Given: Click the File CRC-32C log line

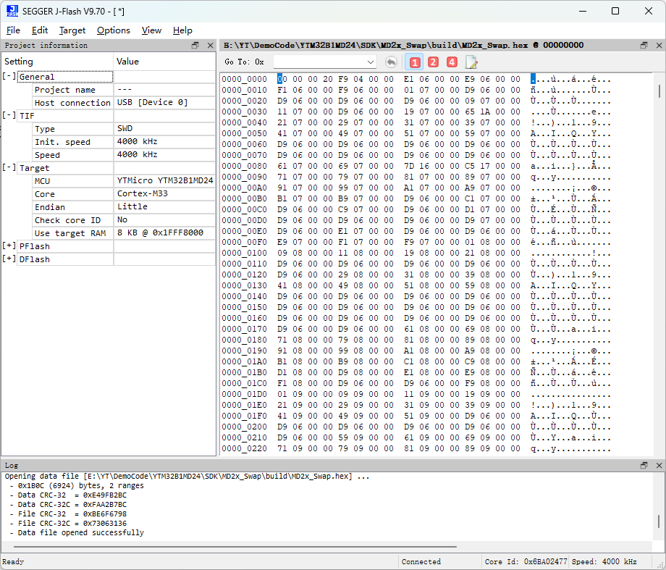Looking at the screenshot, I should [68, 523].
